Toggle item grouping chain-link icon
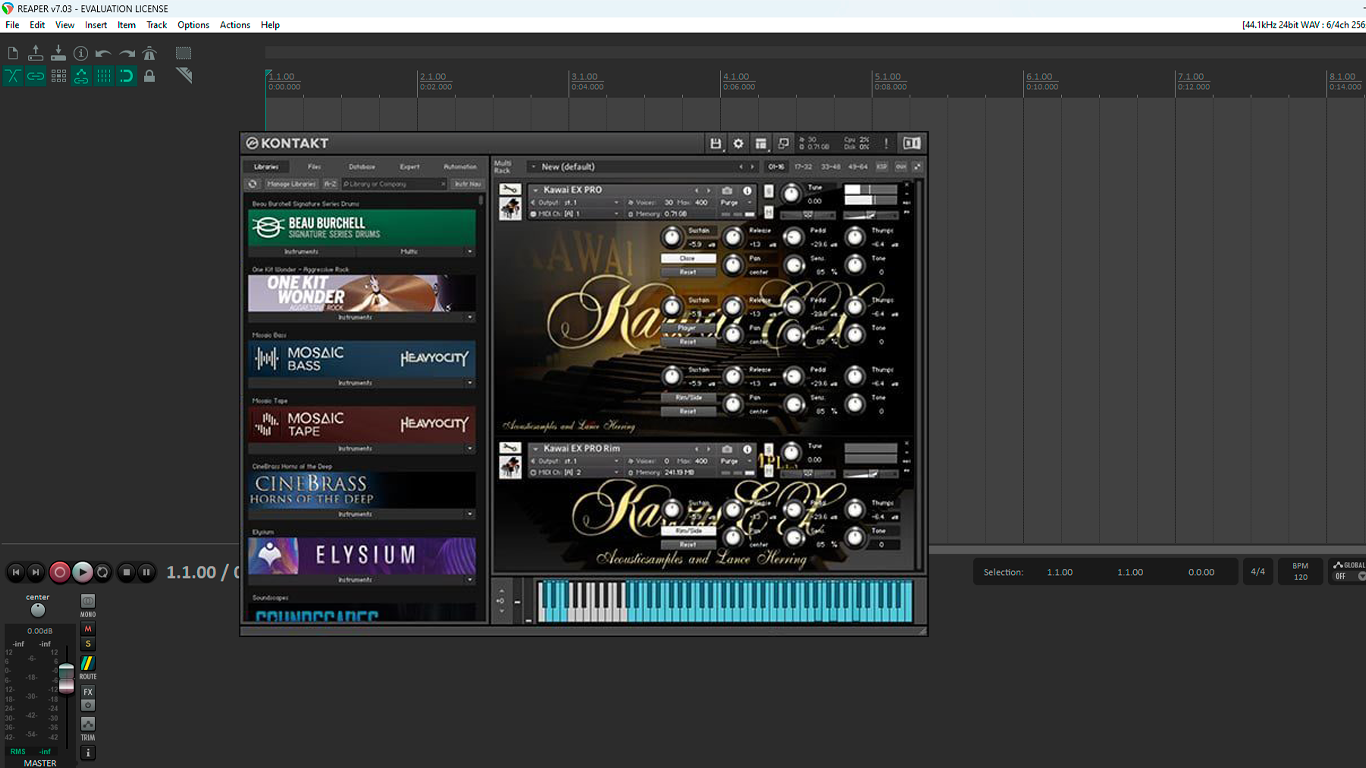Image resolution: width=1366 pixels, height=768 pixels. click(36, 76)
